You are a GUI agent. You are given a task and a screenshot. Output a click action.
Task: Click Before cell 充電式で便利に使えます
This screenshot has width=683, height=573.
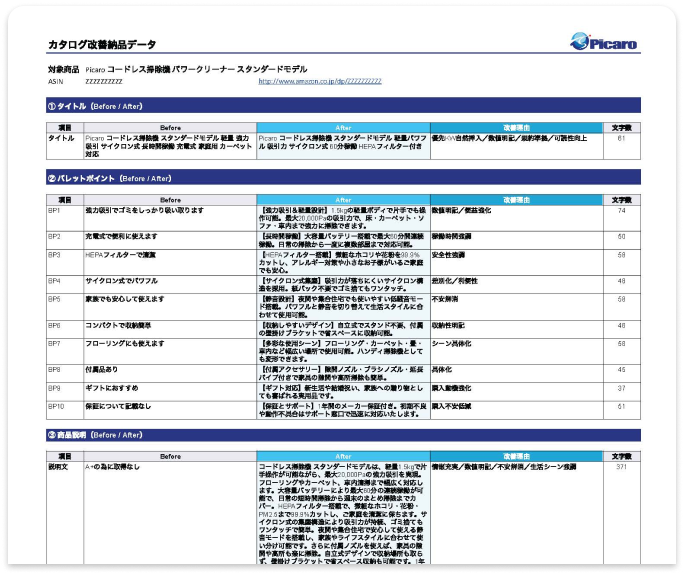tap(170, 240)
